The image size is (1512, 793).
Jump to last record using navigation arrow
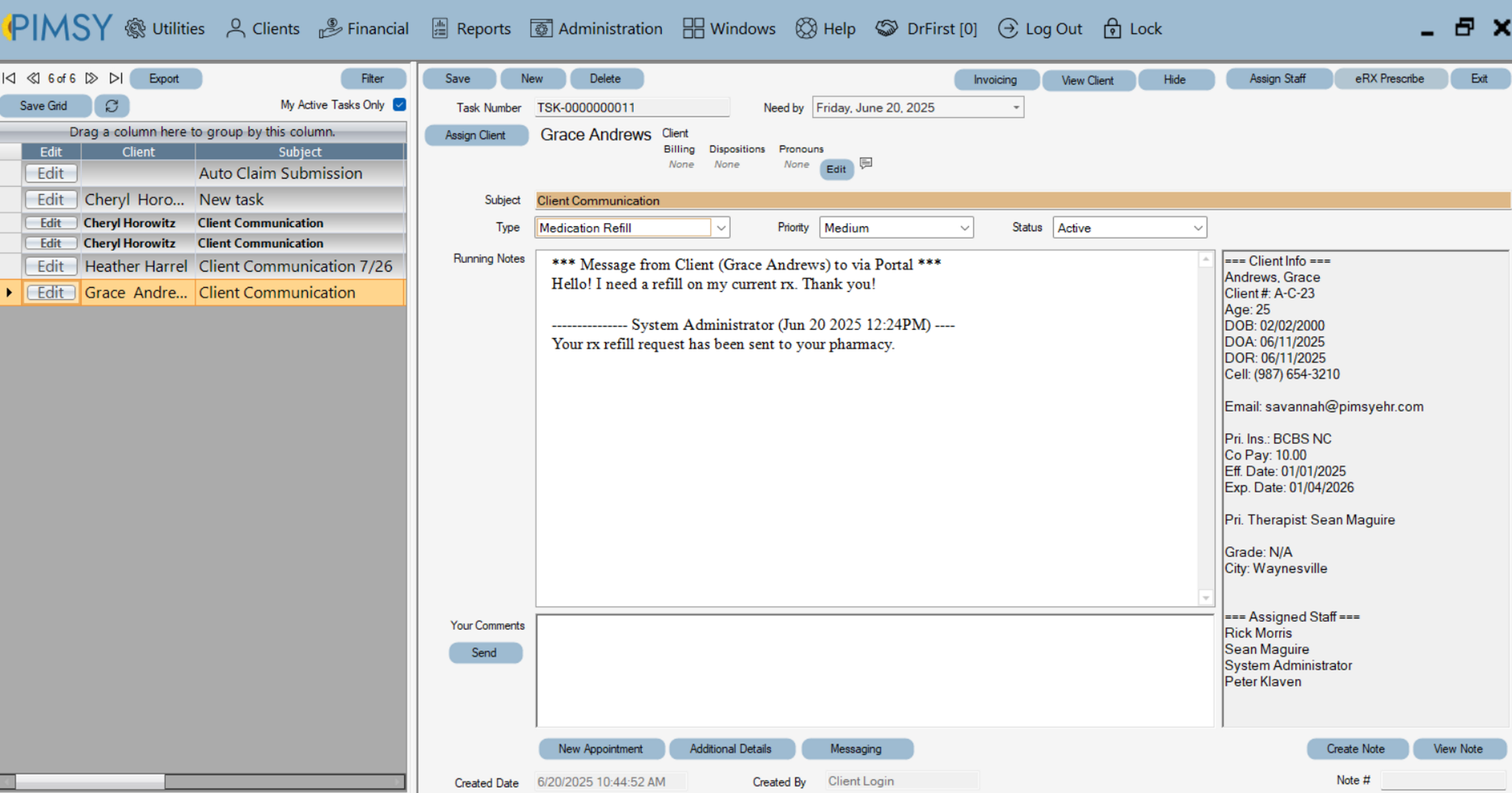click(116, 78)
